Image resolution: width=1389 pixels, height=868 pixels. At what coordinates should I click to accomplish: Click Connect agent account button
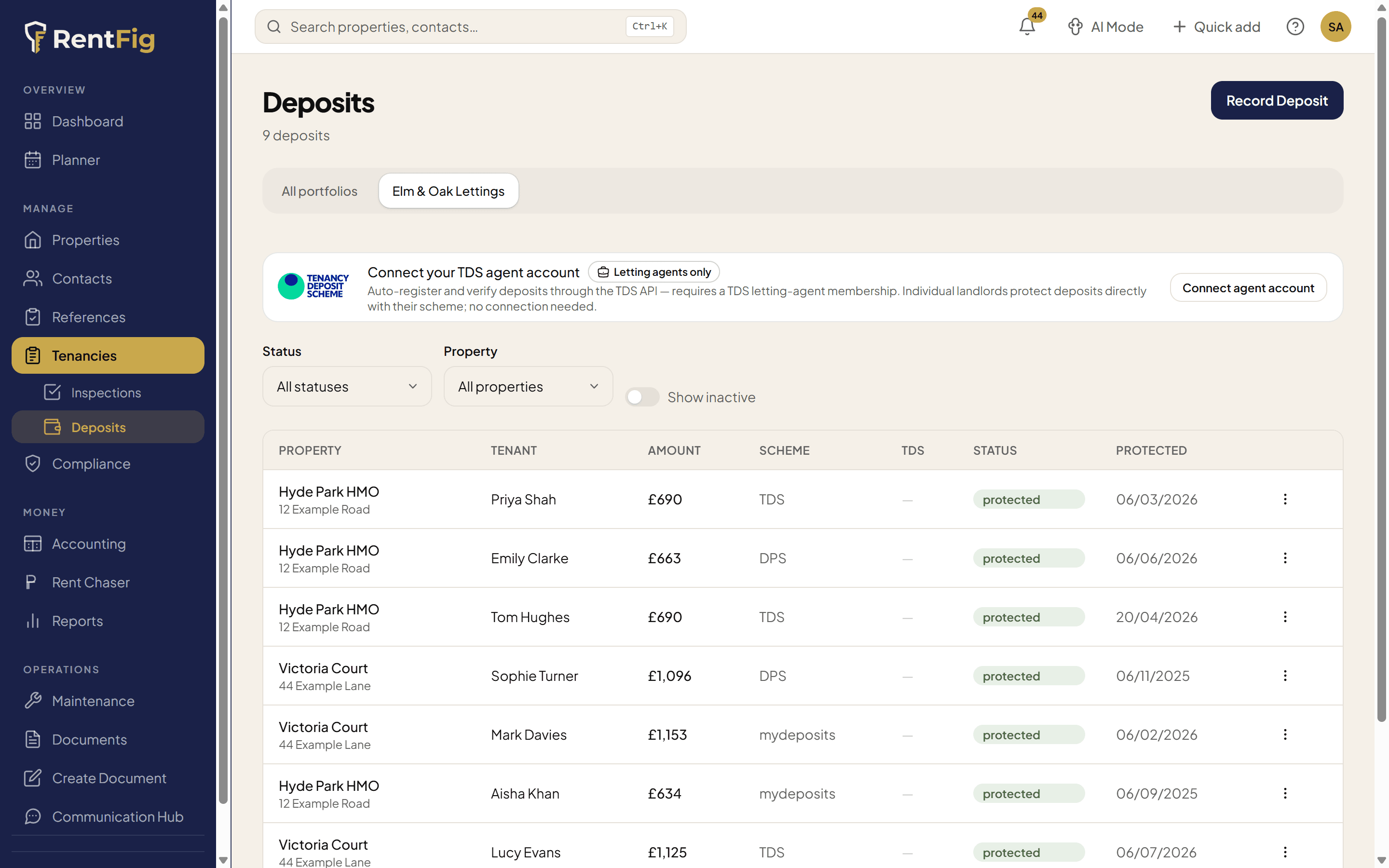tap(1248, 287)
